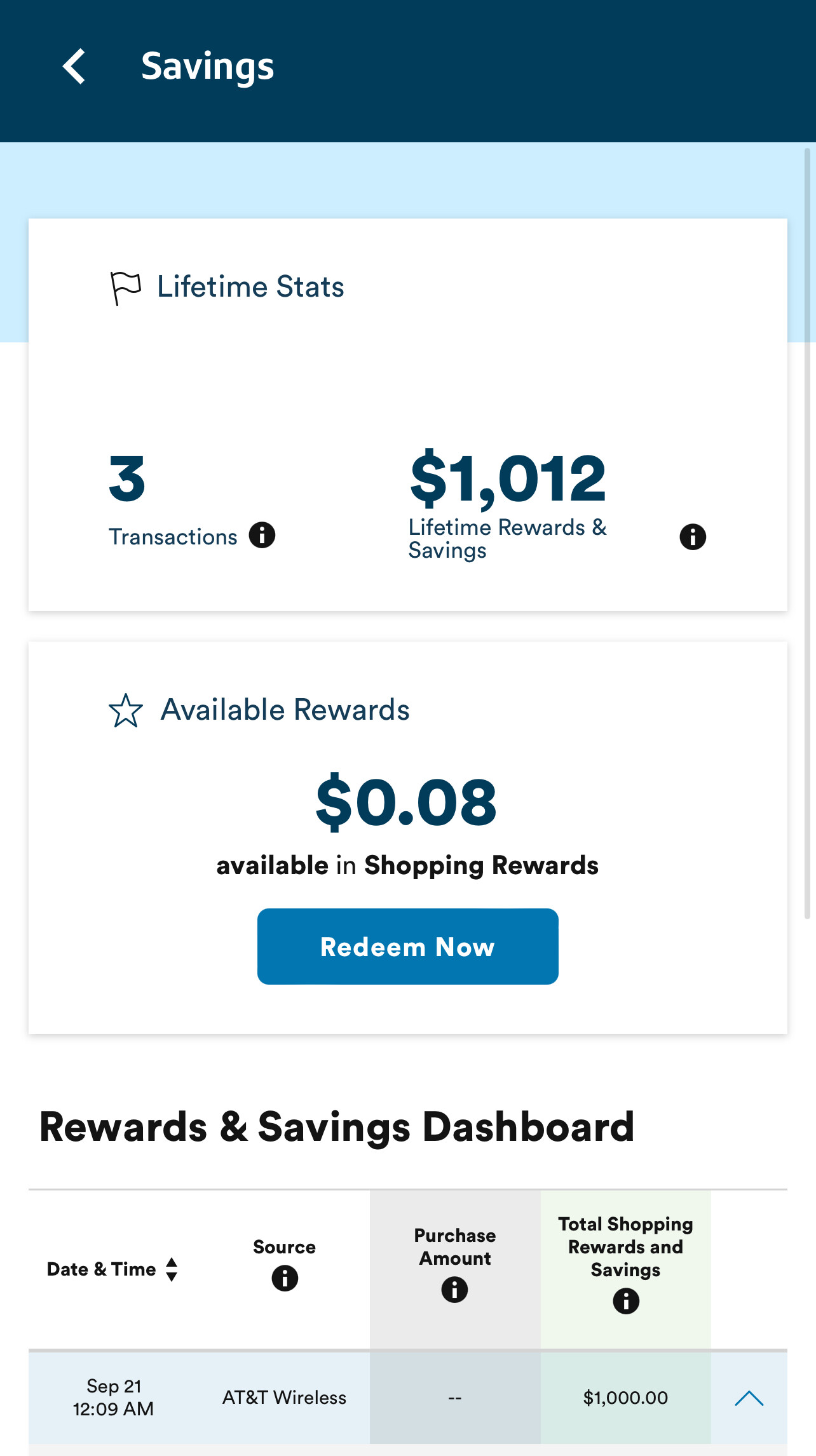Show info for Lifetime Rewards & Savings
The height and width of the screenshot is (1456, 816).
[693, 537]
